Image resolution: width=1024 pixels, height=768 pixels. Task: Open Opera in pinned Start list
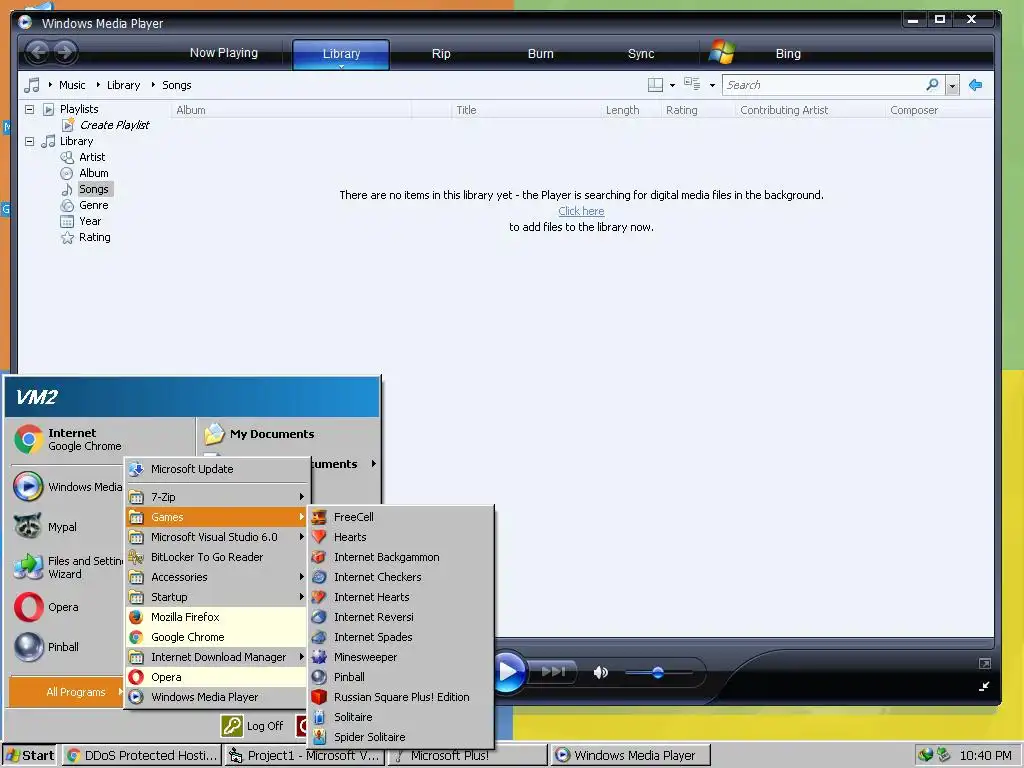pyautogui.click(x=66, y=607)
